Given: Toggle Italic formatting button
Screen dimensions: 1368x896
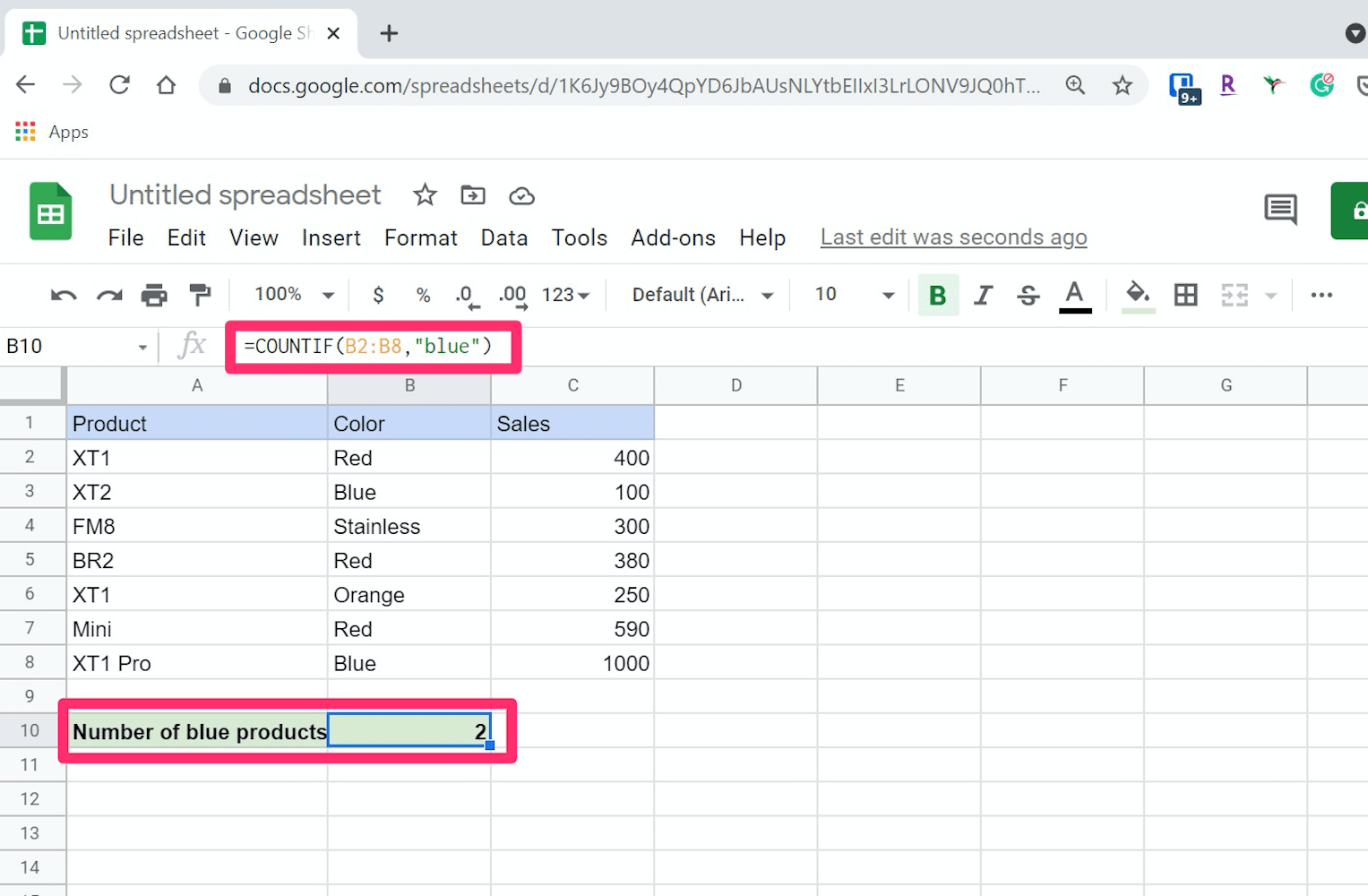Looking at the screenshot, I should click(983, 295).
